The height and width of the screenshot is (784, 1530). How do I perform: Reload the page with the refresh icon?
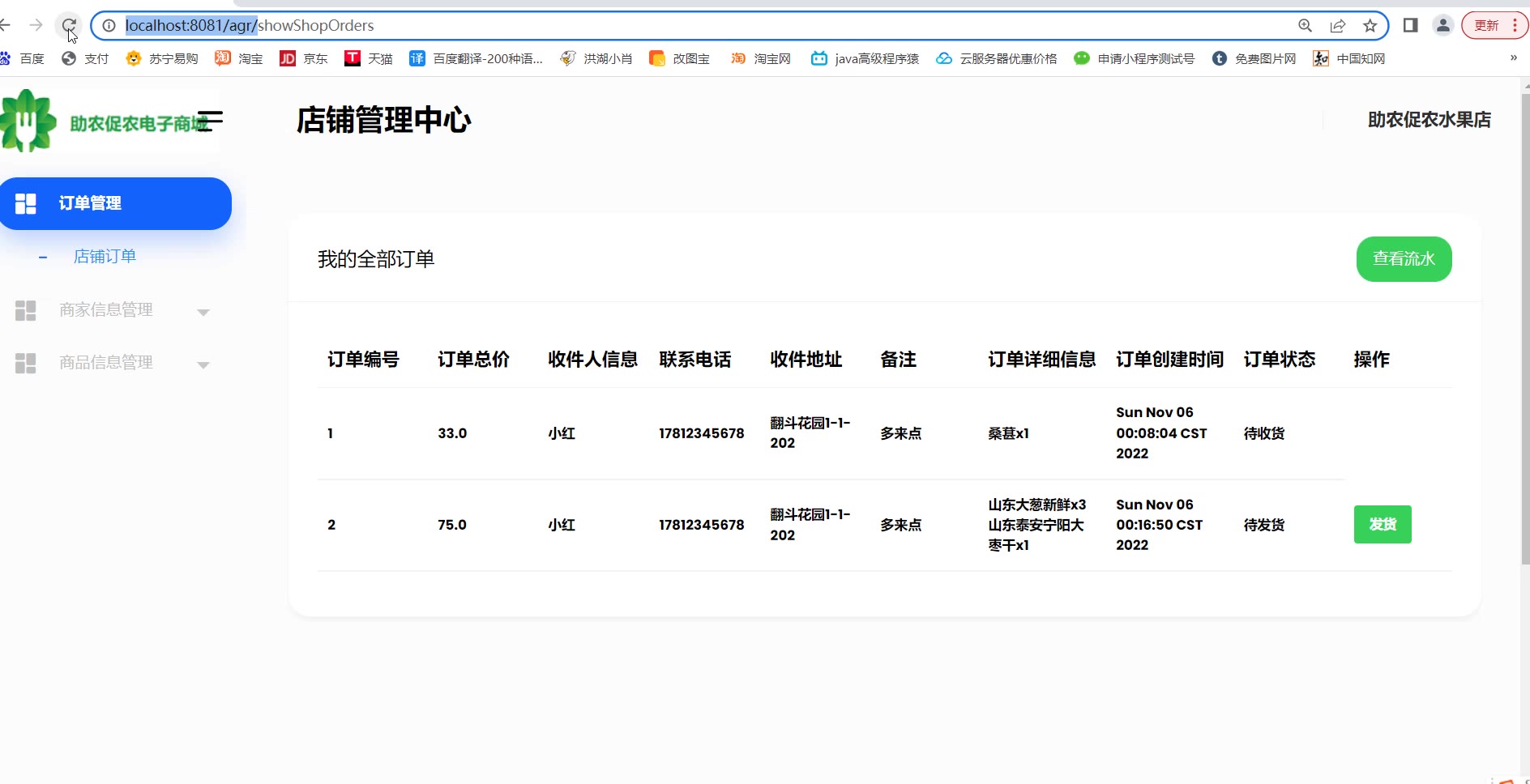pos(69,26)
